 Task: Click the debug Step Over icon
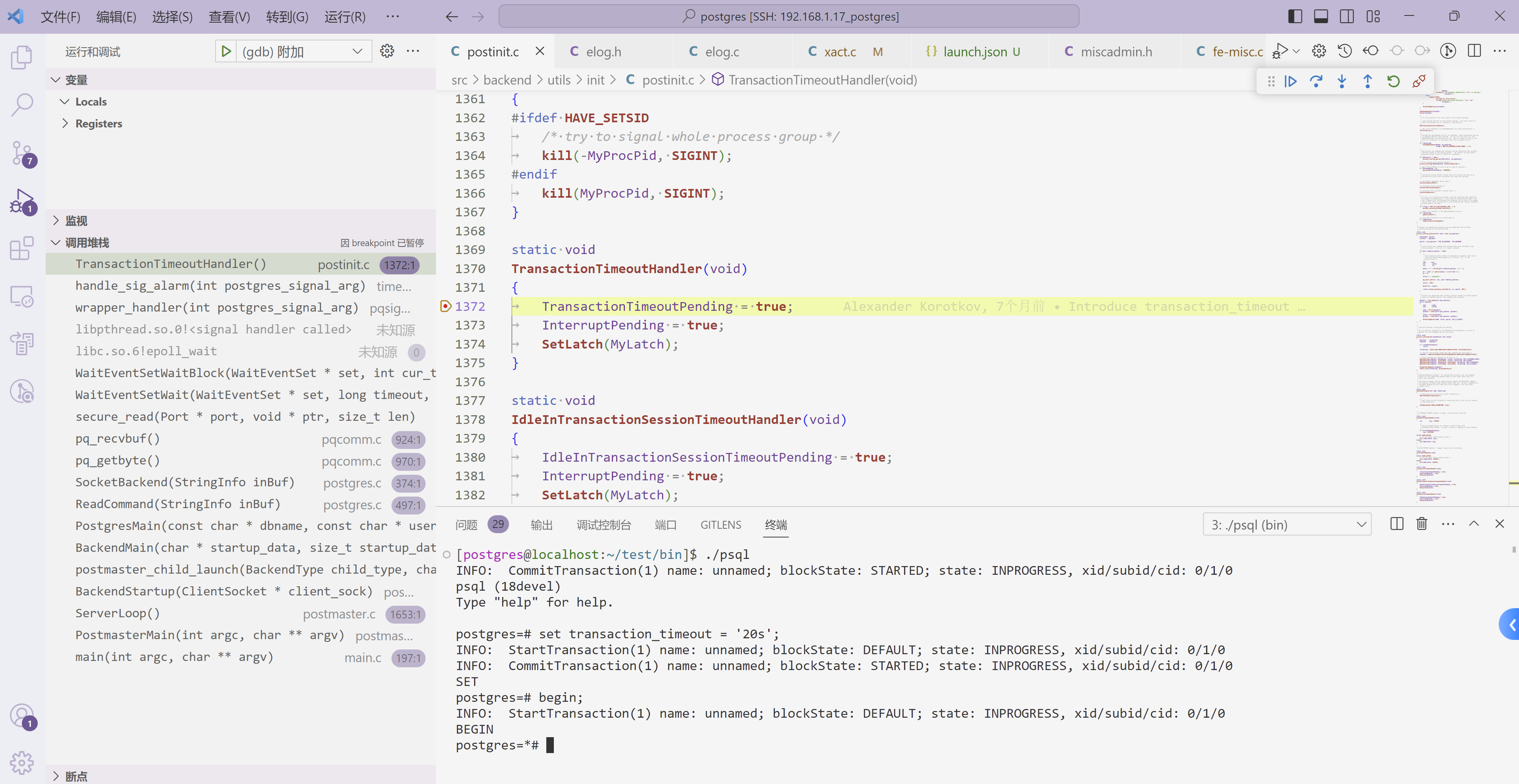(1316, 81)
